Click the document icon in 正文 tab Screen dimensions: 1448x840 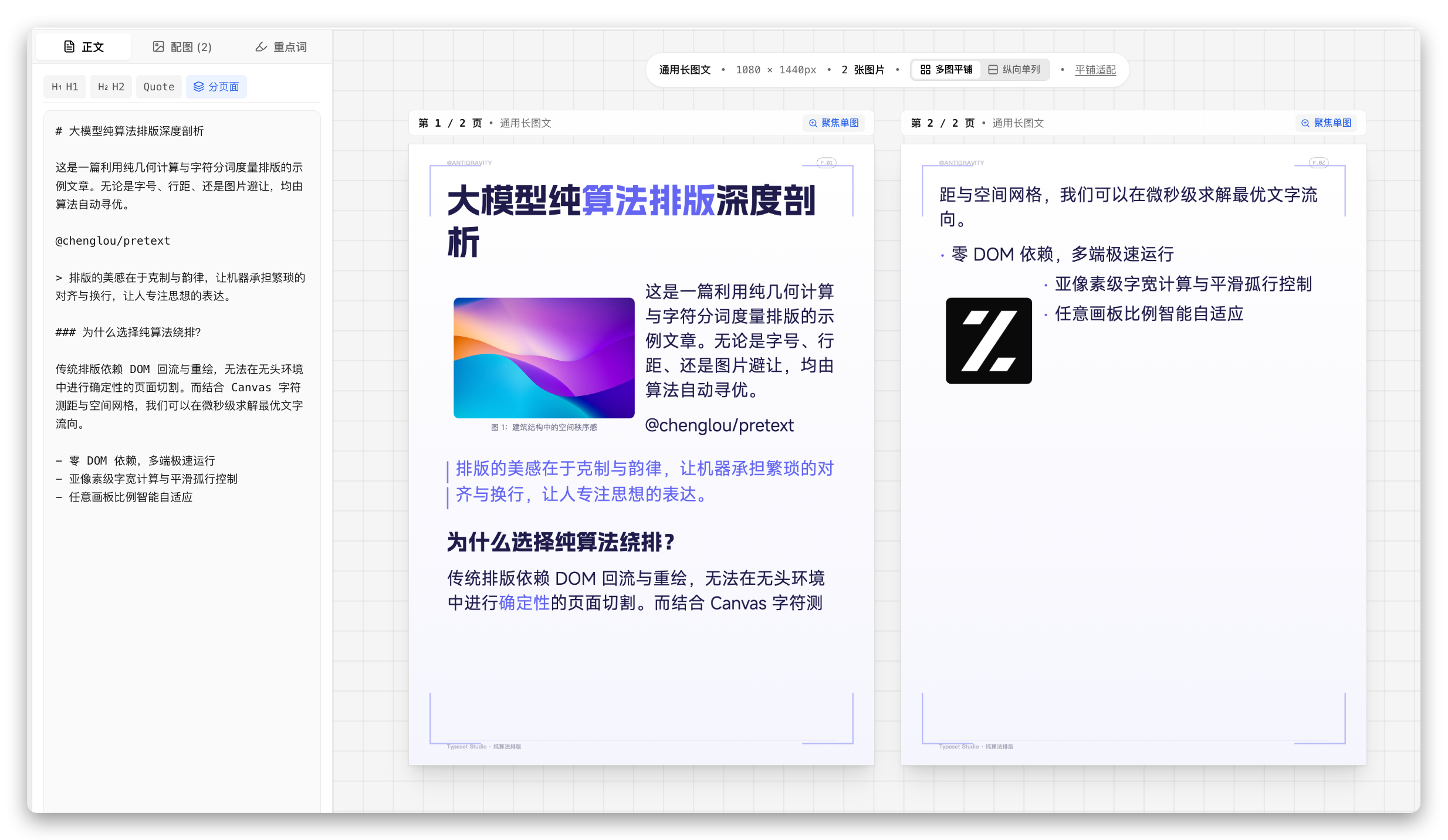69,47
